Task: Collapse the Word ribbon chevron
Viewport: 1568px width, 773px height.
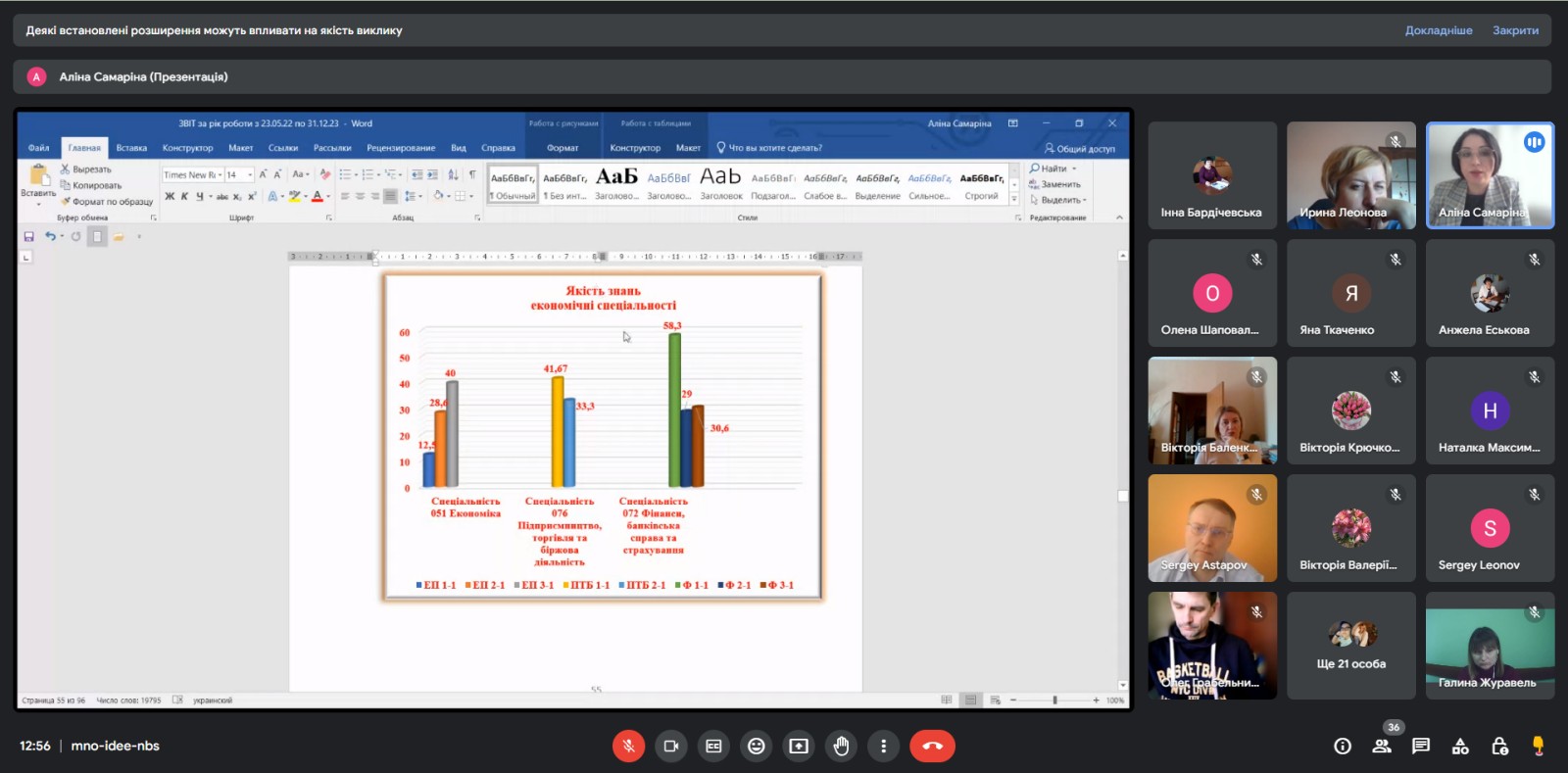Action: (x=1119, y=217)
